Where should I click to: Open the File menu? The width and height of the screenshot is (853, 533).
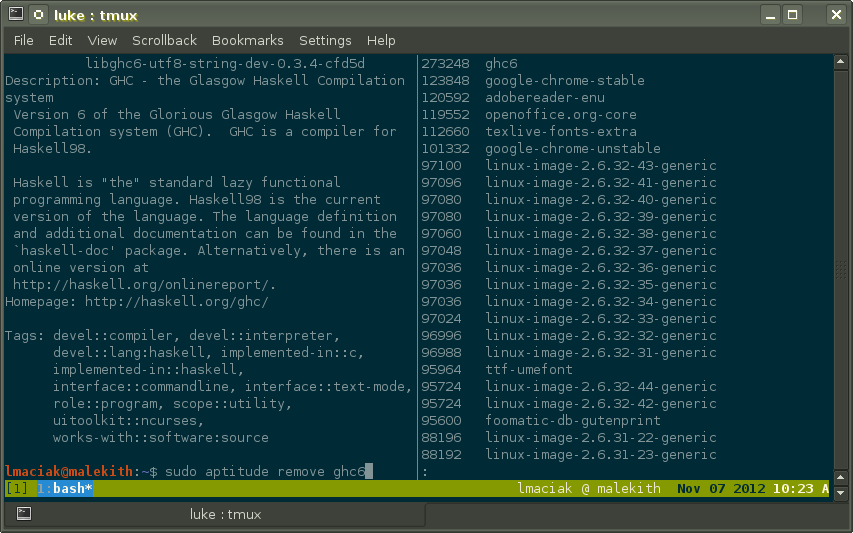tap(24, 40)
